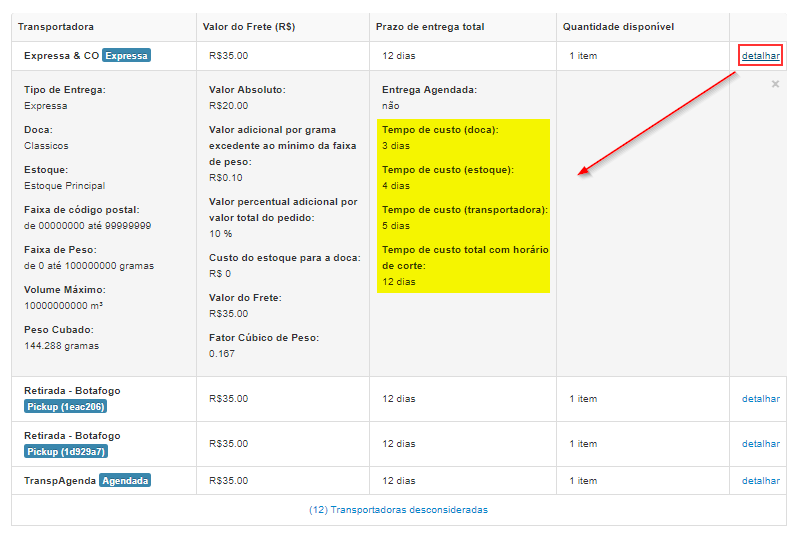Screen dimensions: 800x537
Task: Expand details for Pickup (1eac206) row
Action: 760,399
